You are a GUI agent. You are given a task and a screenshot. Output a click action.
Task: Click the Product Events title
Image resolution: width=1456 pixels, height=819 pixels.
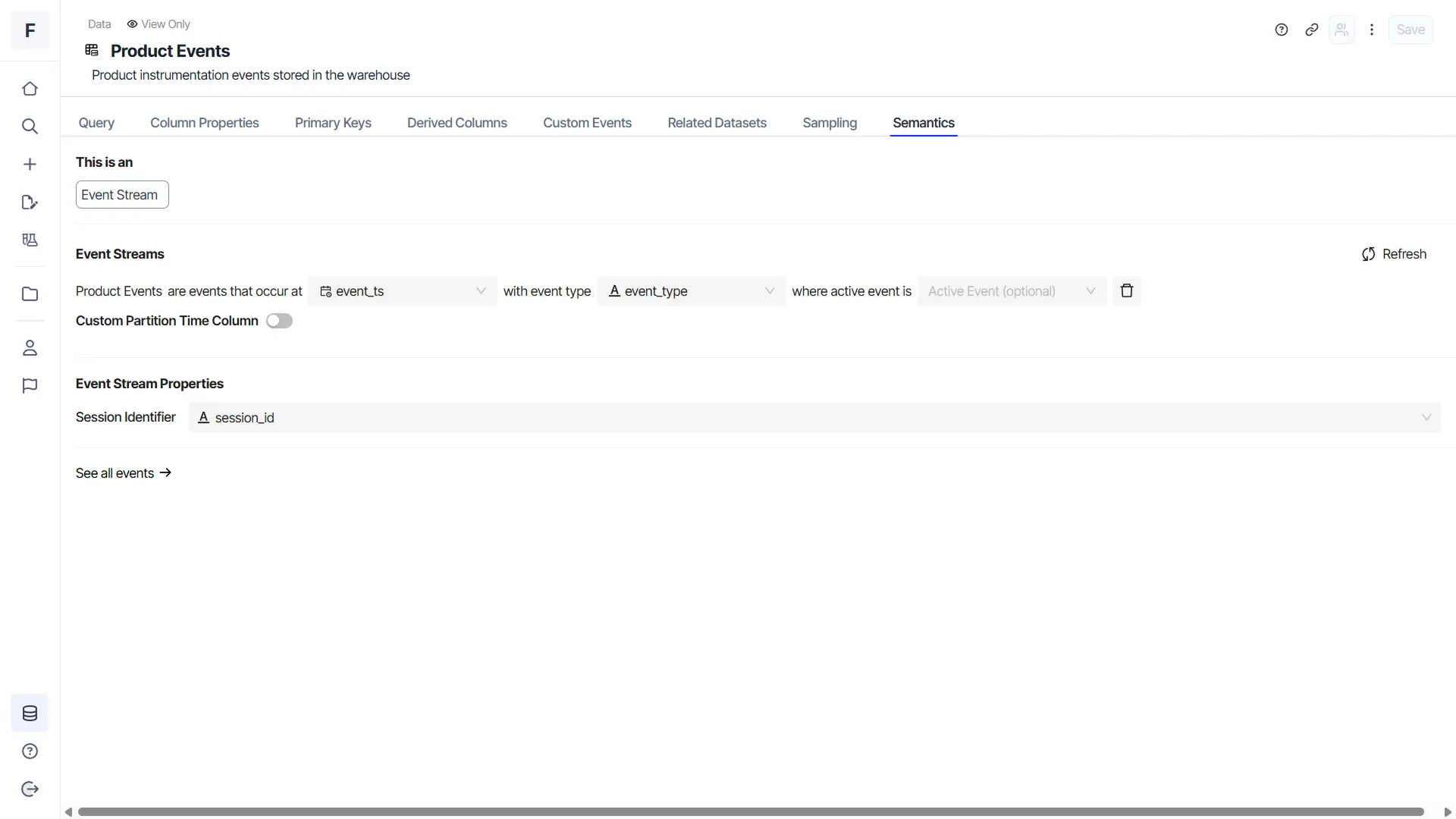coord(171,51)
